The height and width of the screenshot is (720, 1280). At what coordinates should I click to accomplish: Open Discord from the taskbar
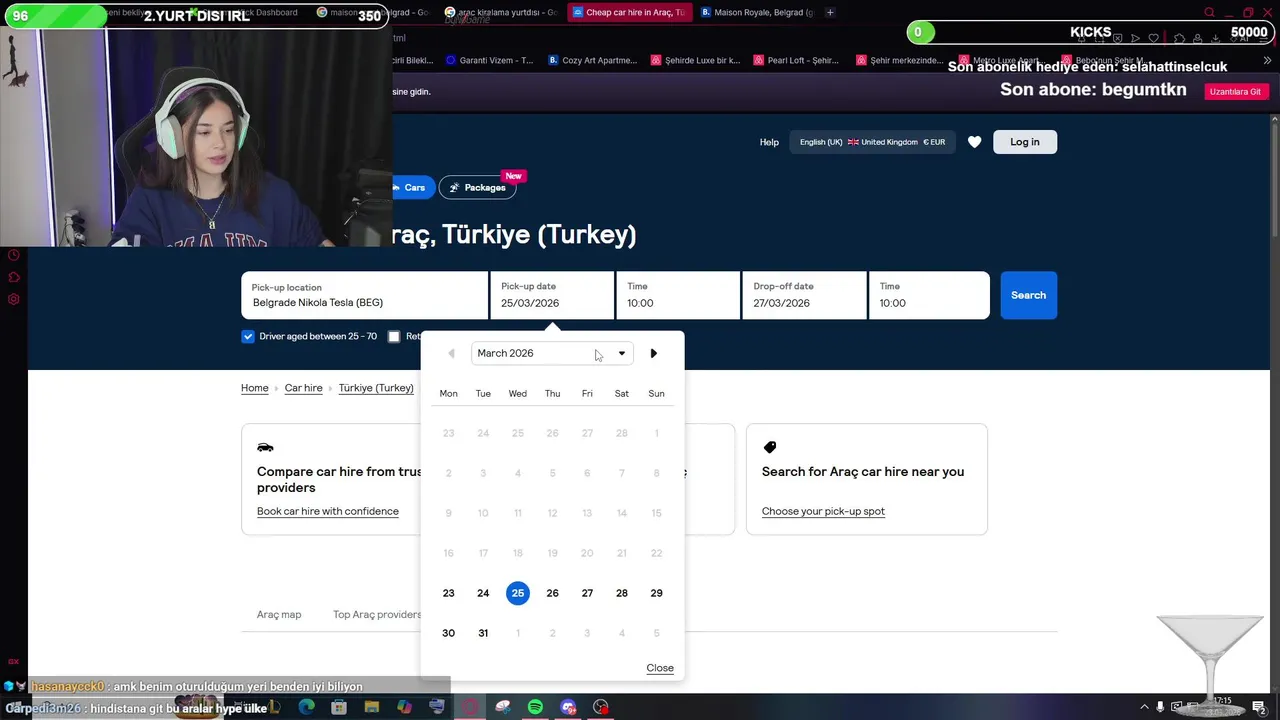(568, 707)
